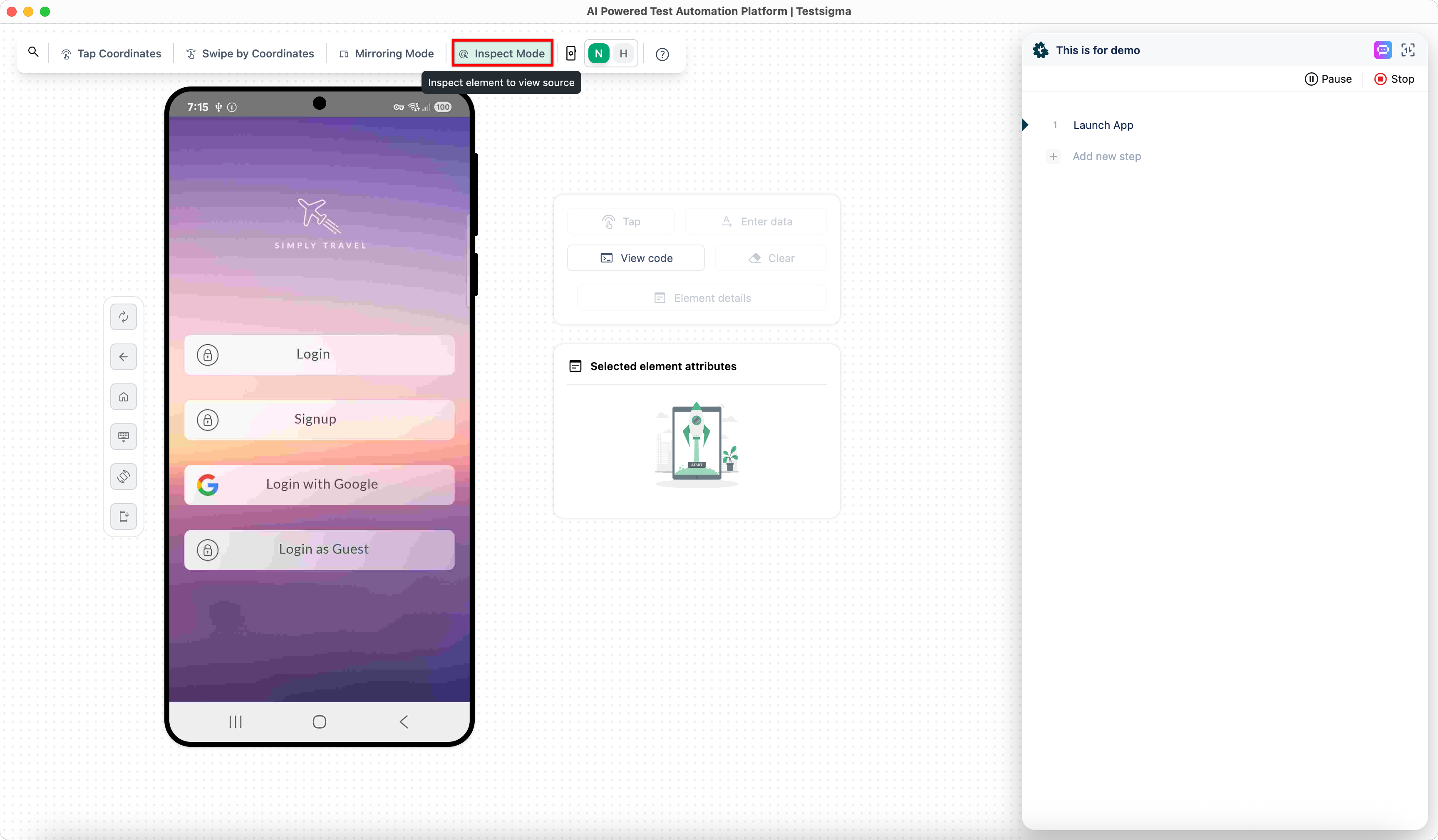This screenshot has height=840, width=1438.
Task: Collapse recorder panel via shrink icon
Action: coord(1408,50)
